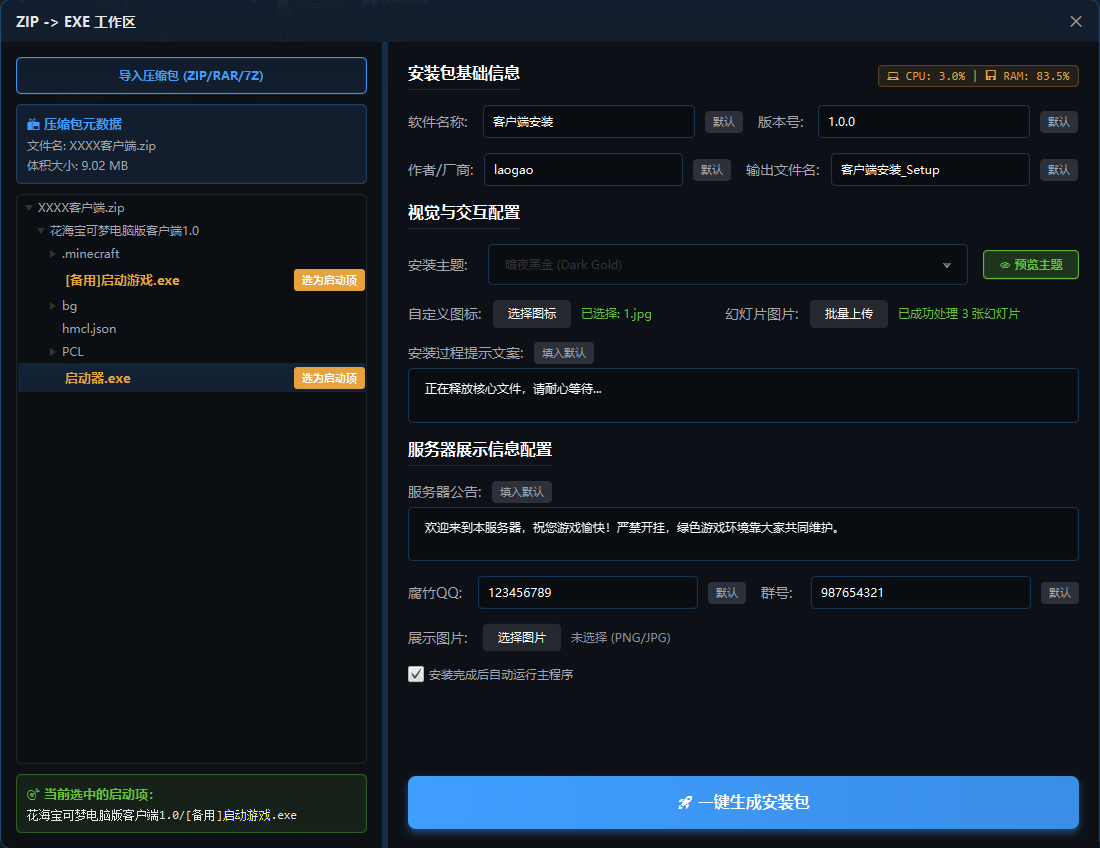Click 选择图片 for display image
The height and width of the screenshot is (848, 1100).
click(522, 638)
